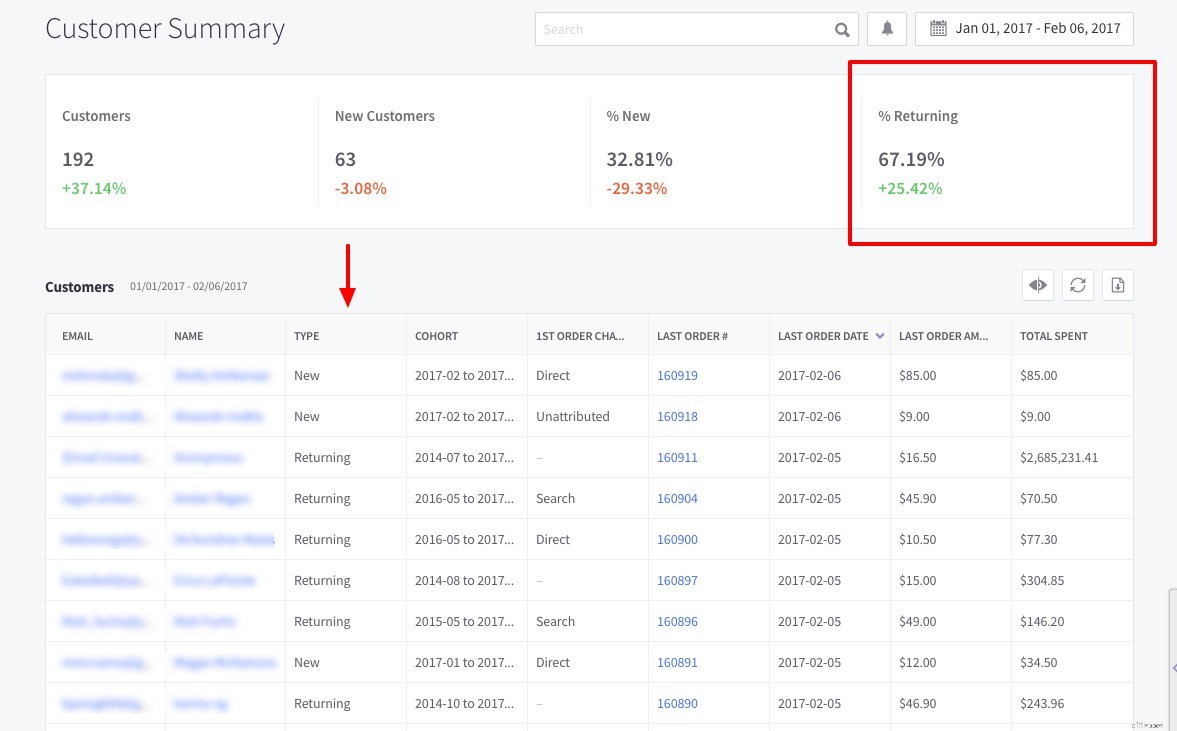The width and height of the screenshot is (1177, 731).
Task: Open the column visibility eye icon
Action: tap(1037, 285)
